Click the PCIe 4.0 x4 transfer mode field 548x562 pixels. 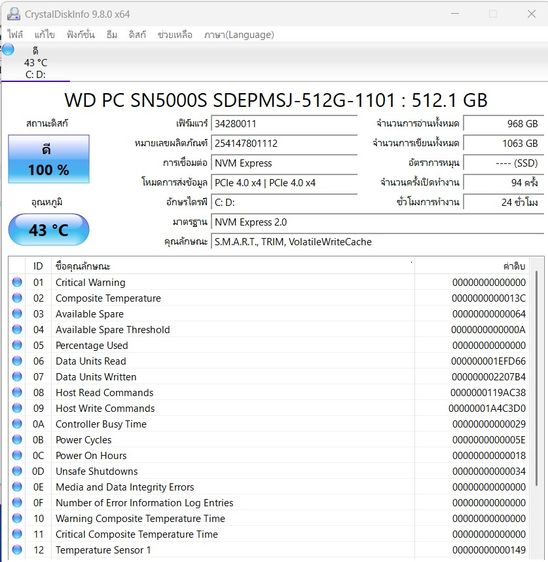[x=284, y=183]
